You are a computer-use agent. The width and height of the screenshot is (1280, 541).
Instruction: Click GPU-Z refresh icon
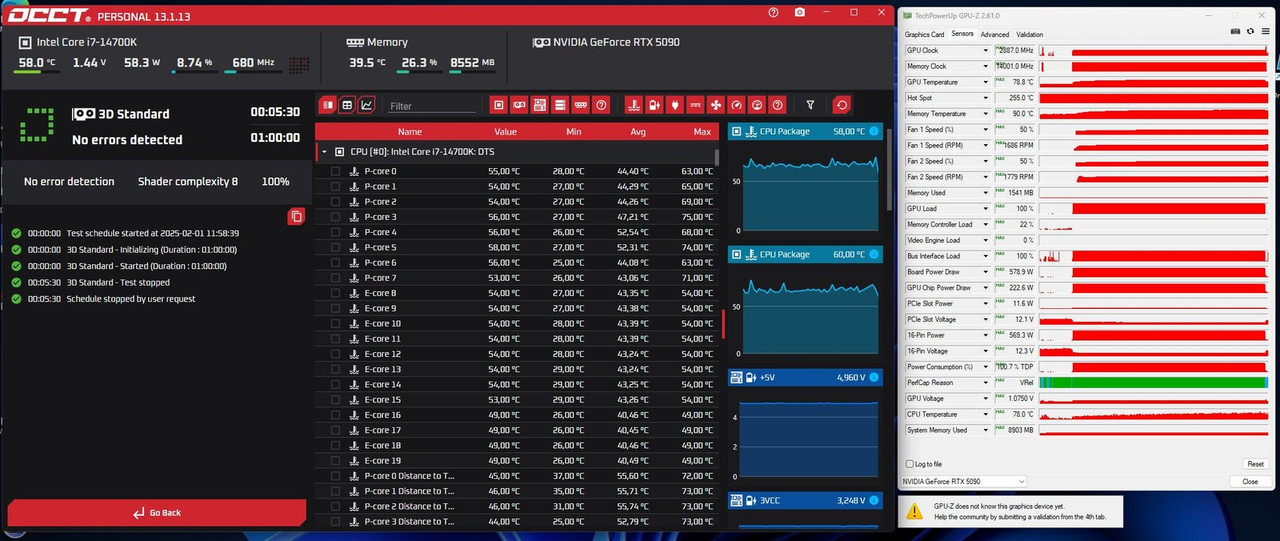1250,33
